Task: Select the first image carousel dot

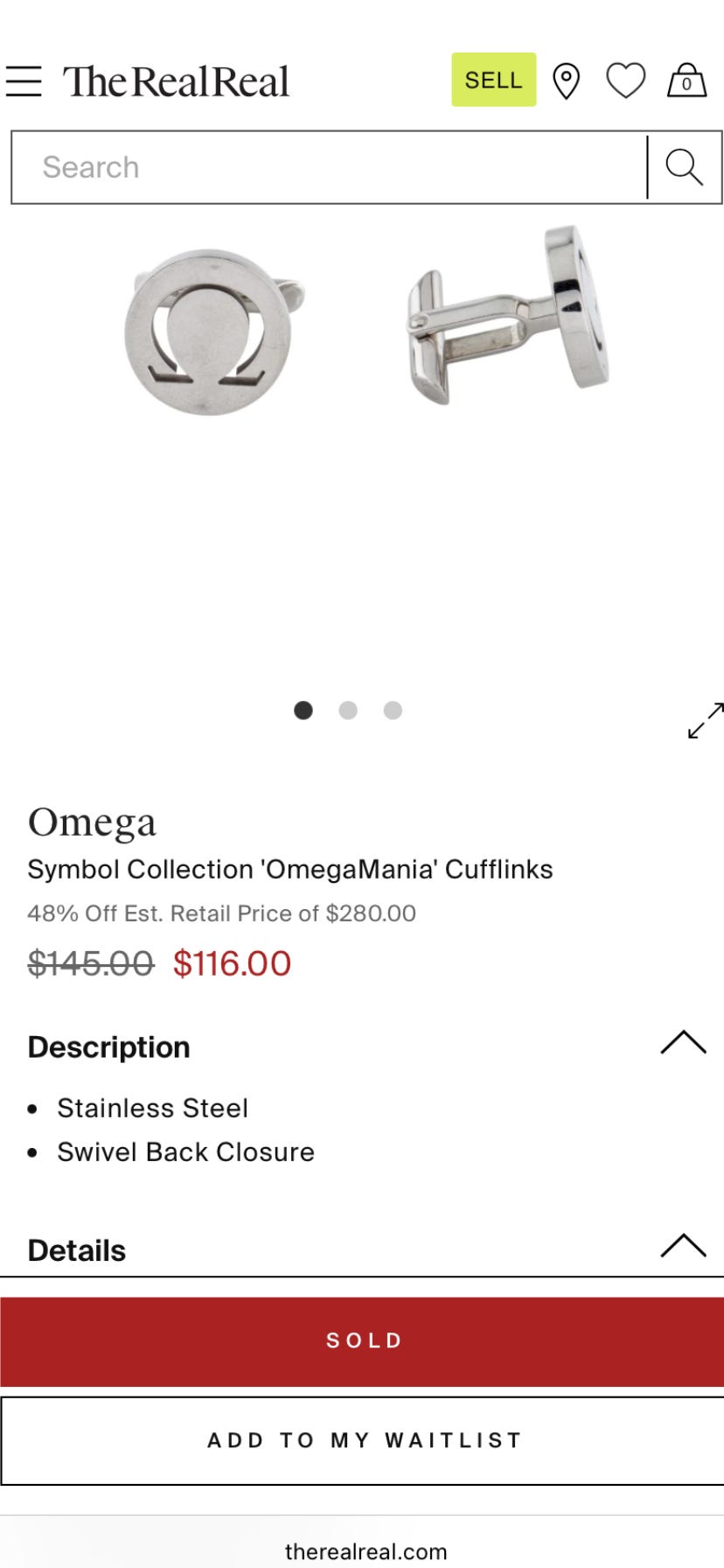Action: pyautogui.click(x=303, y=710)
